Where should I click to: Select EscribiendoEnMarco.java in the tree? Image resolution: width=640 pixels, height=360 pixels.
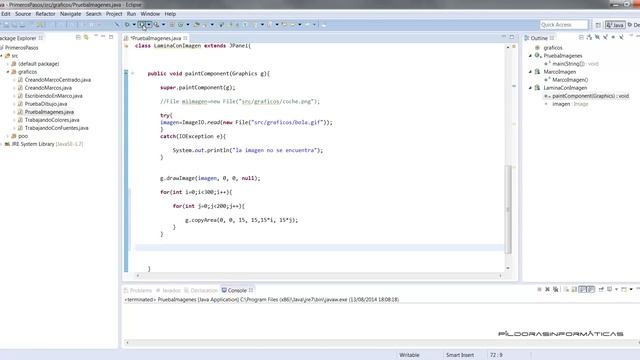click(x=53, y=96)
